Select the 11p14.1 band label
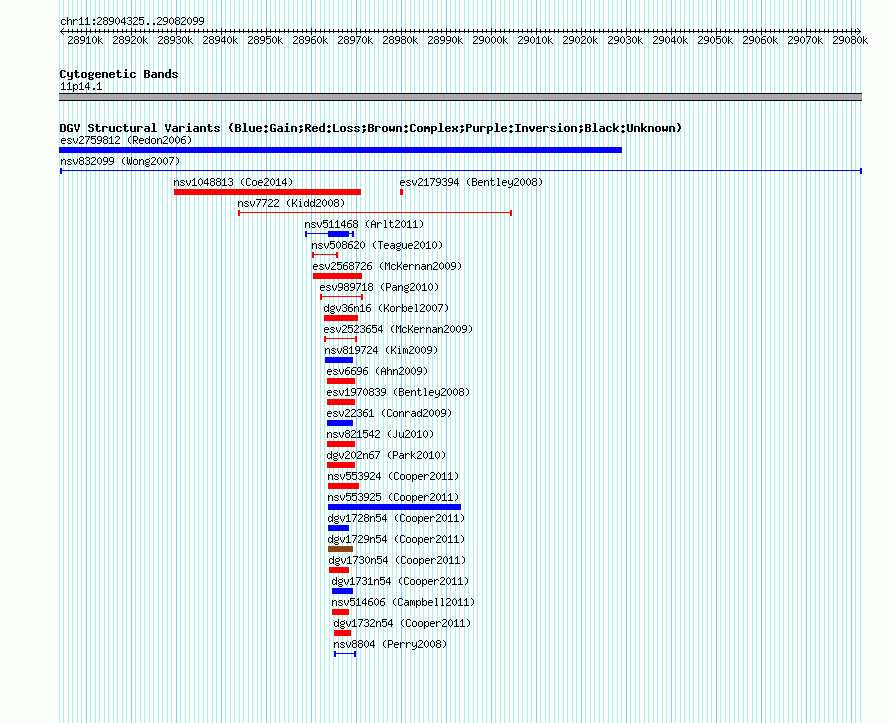 click(x=81, y=86)
